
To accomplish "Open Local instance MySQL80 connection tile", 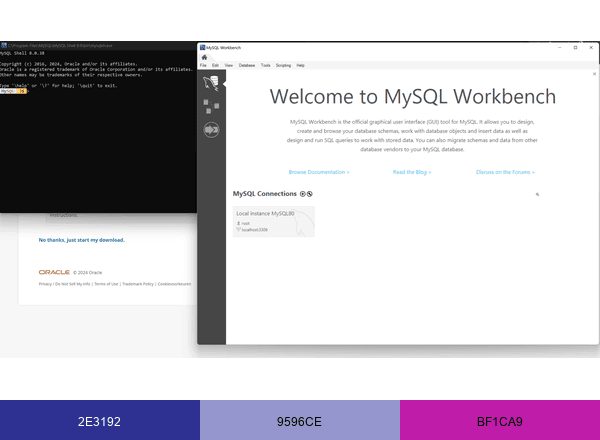I will [x=274, y=222].
